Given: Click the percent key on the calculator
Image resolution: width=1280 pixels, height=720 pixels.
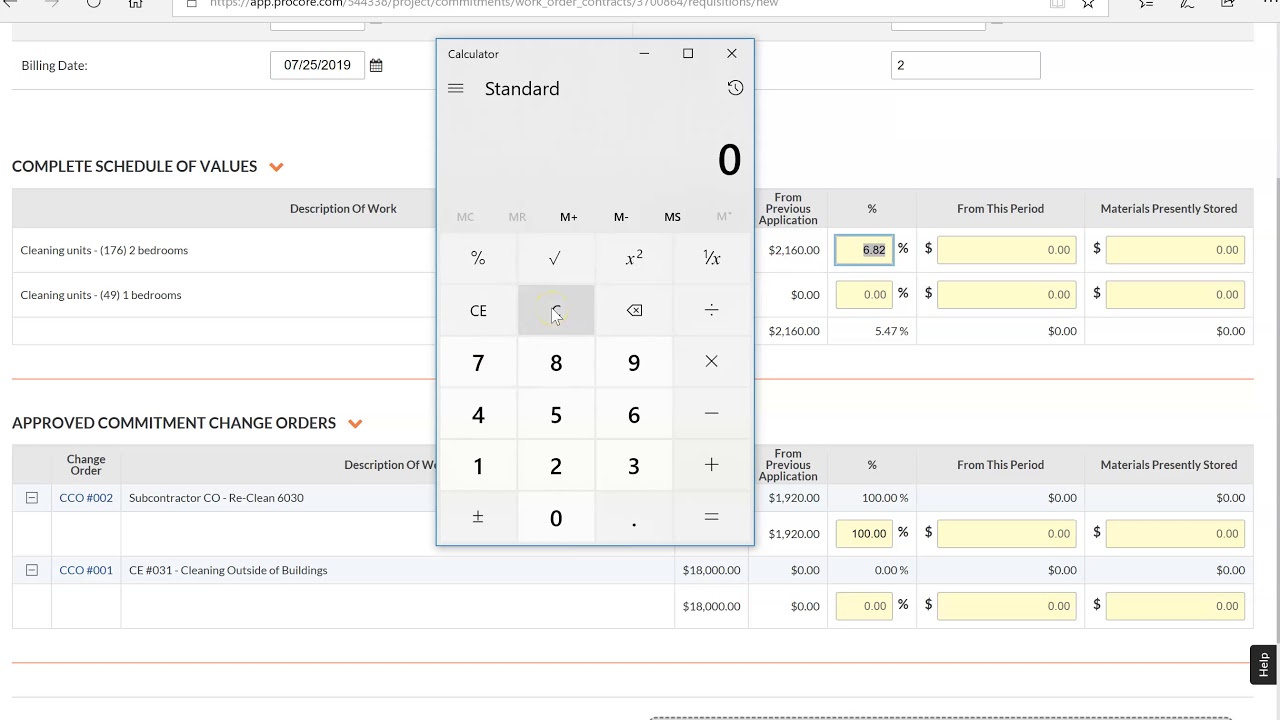Looking at the screenshot, I should click(478, 258).
